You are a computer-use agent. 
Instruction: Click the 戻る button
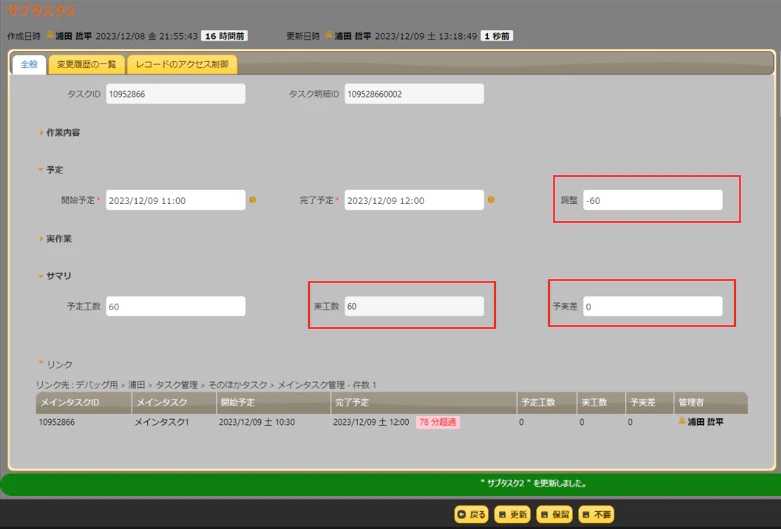click(471, 515)
